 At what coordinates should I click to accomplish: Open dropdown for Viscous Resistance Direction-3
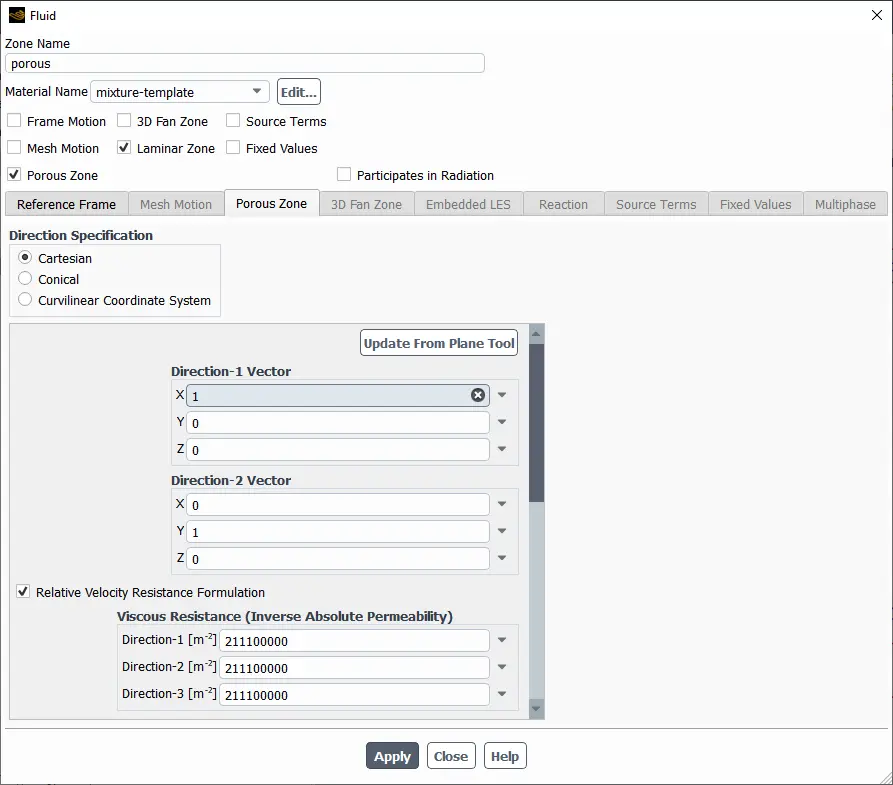click(502, 694)
